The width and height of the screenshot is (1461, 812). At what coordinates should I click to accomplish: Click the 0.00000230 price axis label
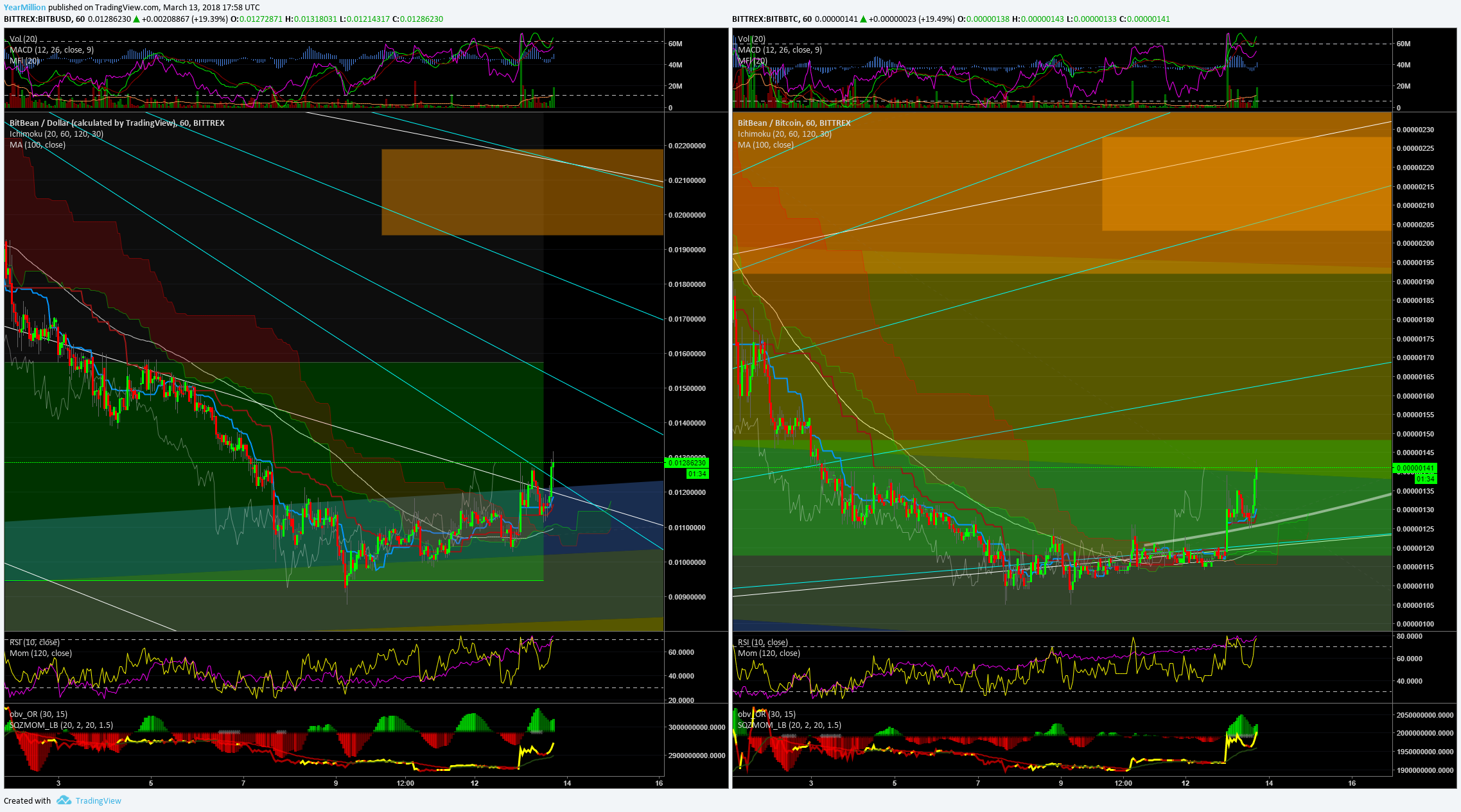click(x=1415, y=130)
